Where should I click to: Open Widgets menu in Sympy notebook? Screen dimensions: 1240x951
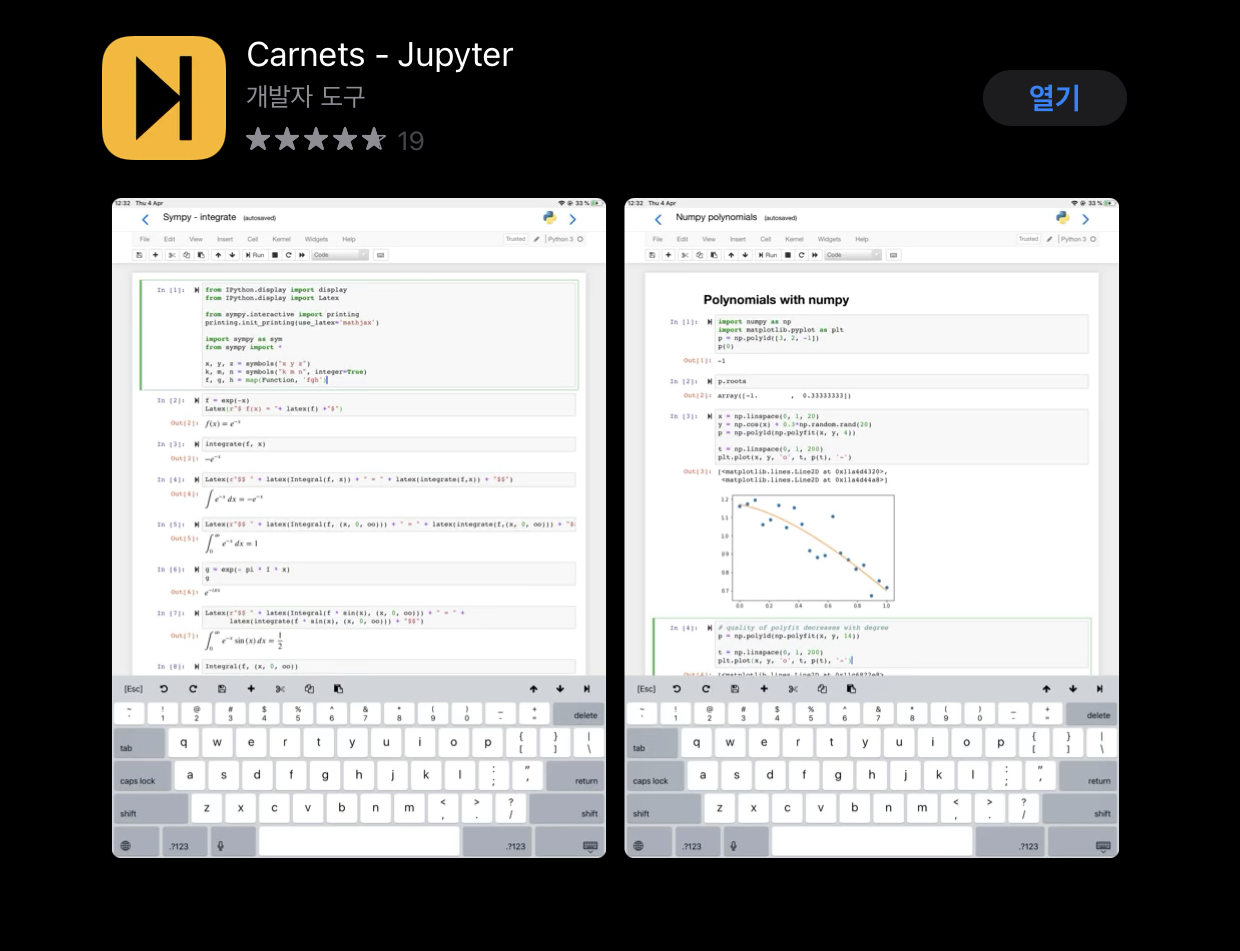[316, 239]
